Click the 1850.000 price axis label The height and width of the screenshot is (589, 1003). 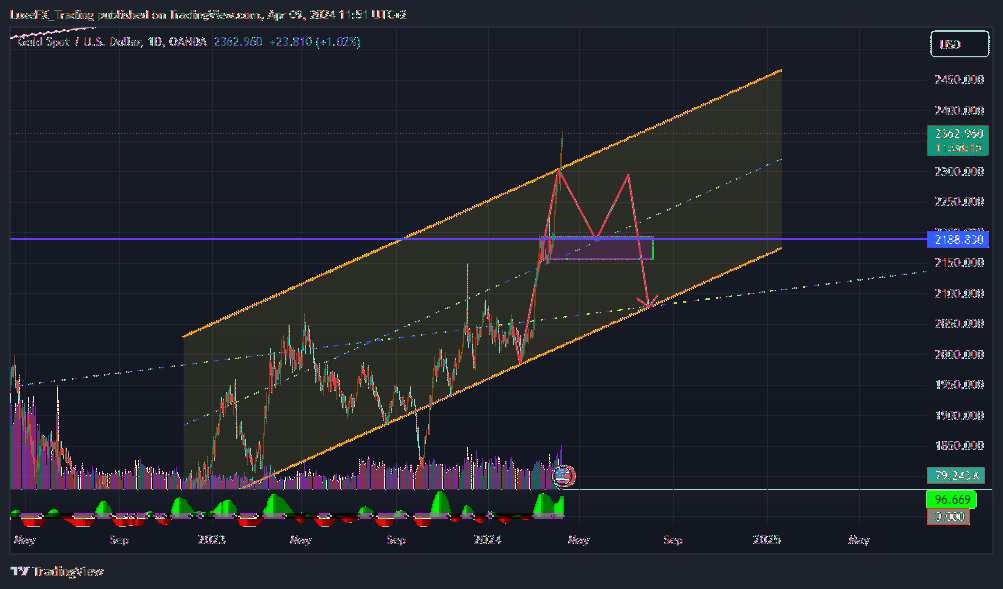point(959,446)
